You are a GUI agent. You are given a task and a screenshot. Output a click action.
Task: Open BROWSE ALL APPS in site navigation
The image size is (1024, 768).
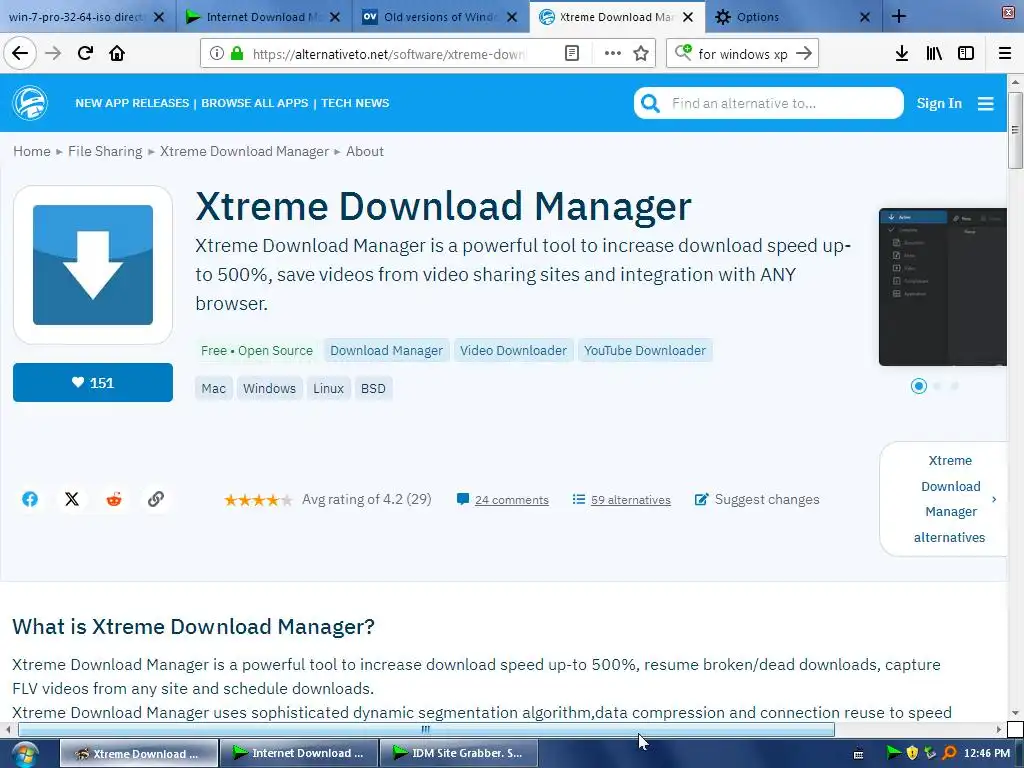(x=255, y=103)
